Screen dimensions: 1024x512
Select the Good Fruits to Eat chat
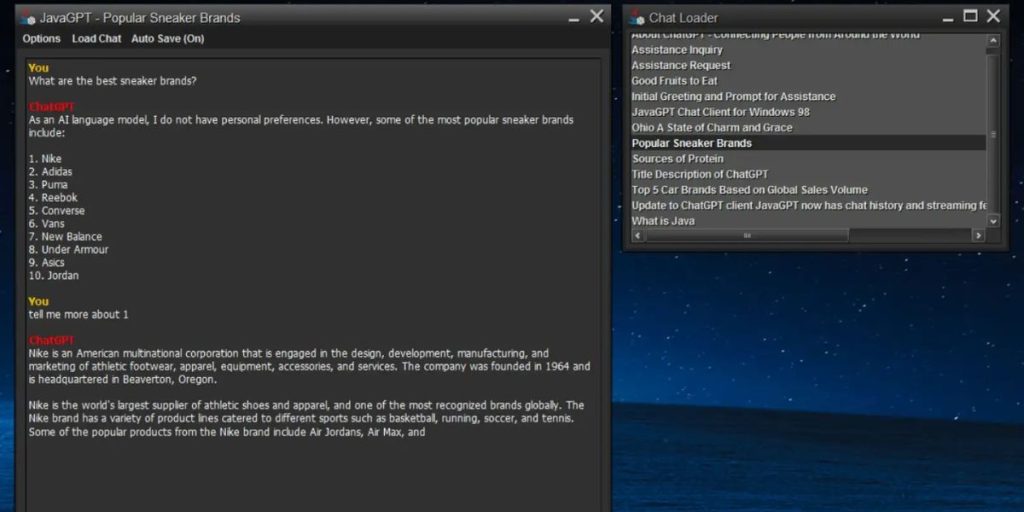pyautogui.click(x=808, y=81)
